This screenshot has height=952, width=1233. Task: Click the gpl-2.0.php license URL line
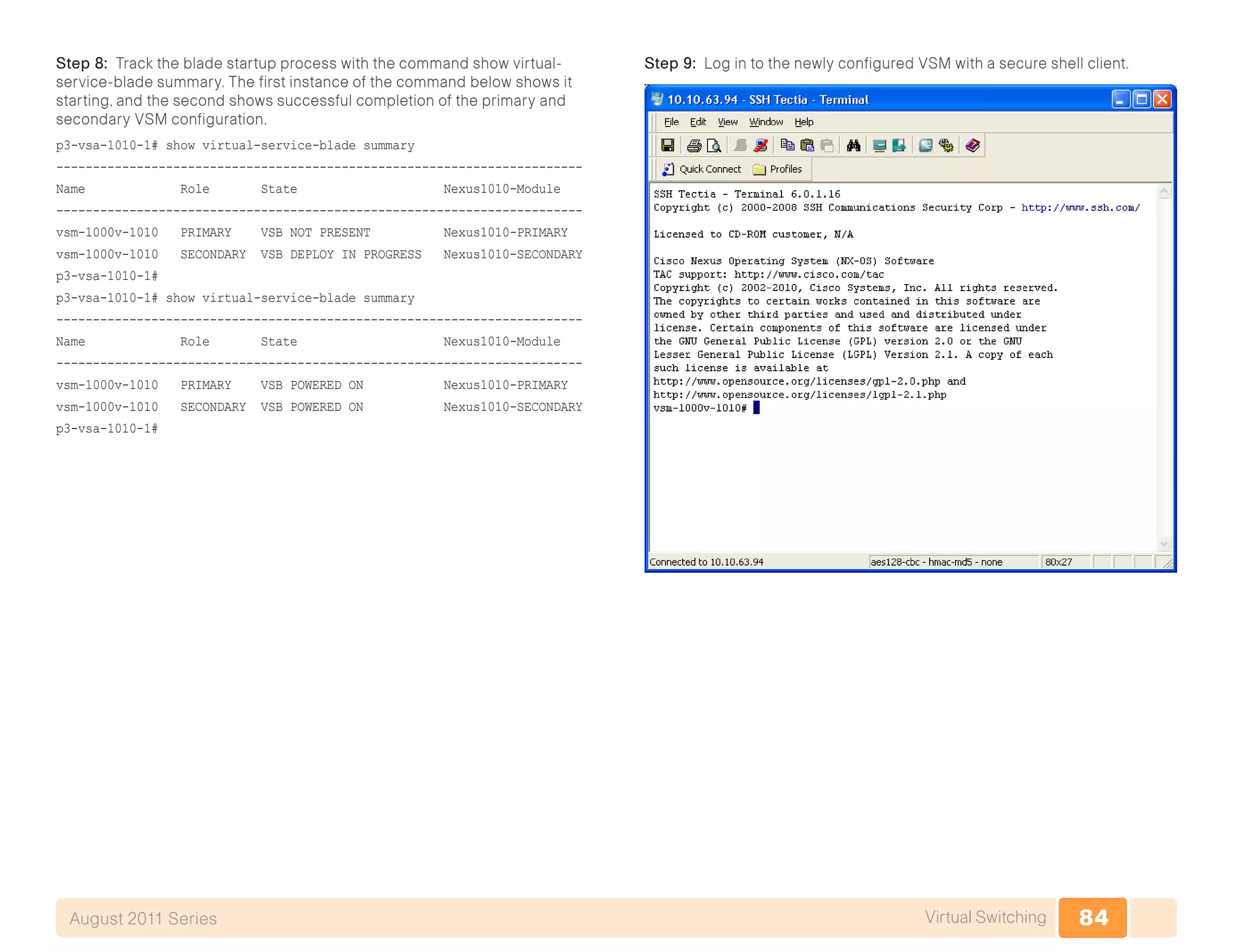pos(809,382)
